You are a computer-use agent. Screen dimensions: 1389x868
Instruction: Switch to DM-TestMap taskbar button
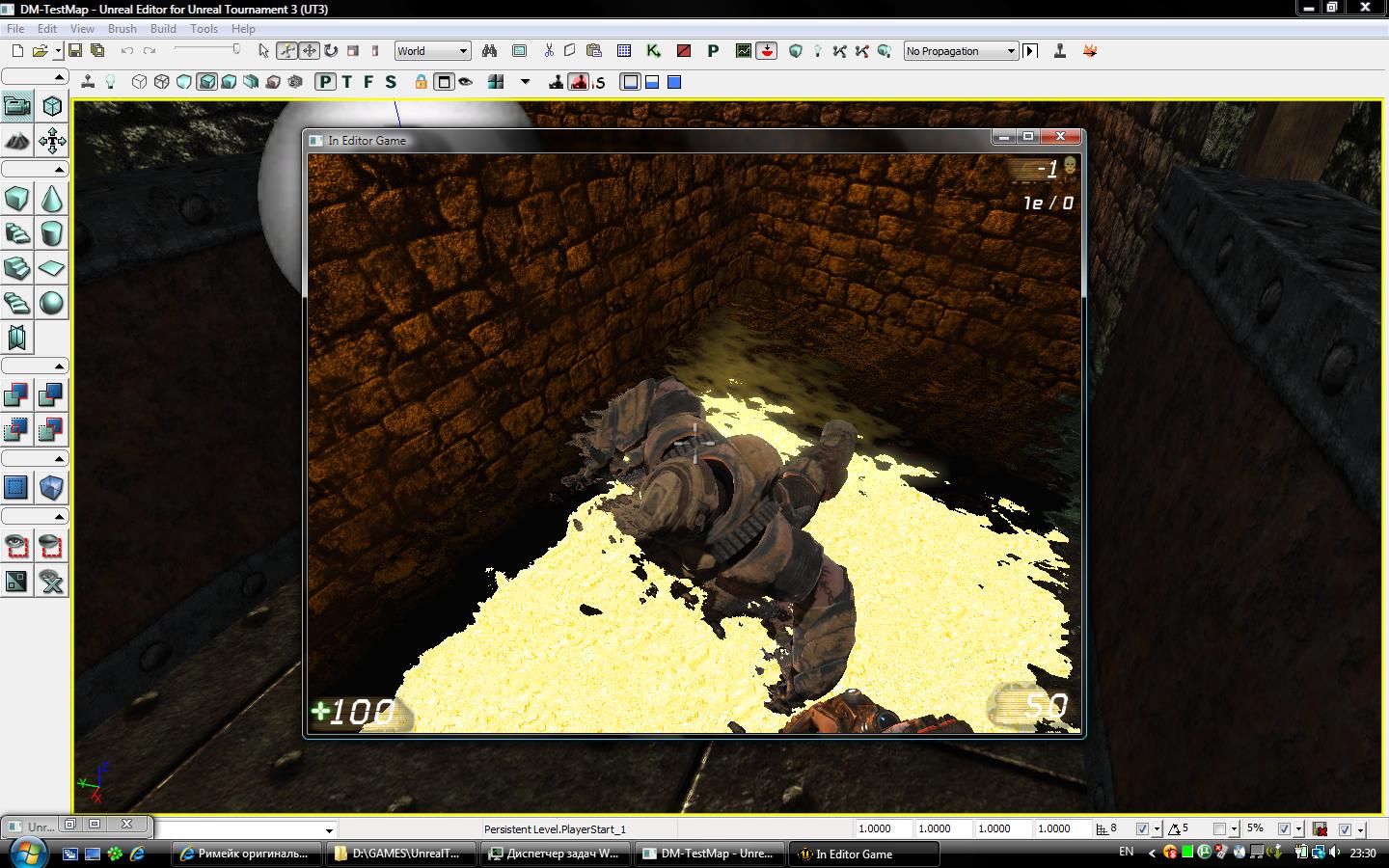pos(709,854)
